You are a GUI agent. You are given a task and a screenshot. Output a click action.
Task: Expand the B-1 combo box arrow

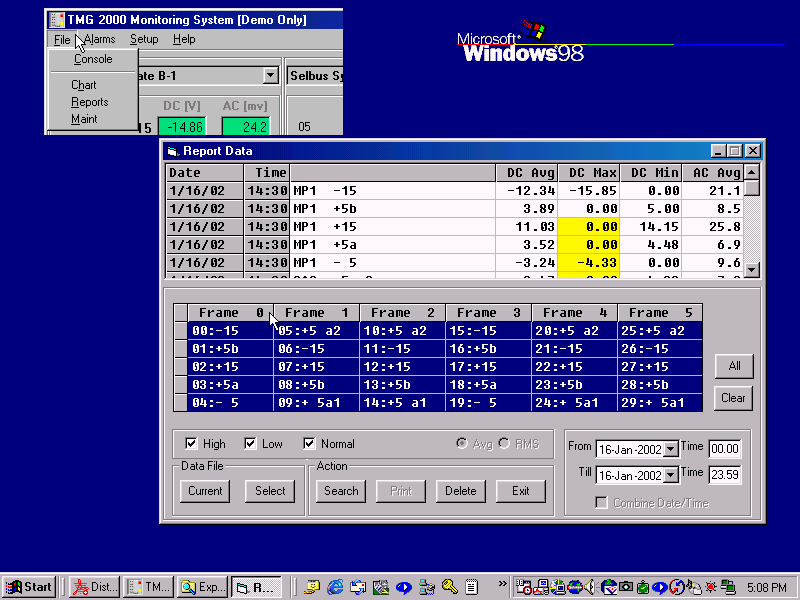coord(270,76)
